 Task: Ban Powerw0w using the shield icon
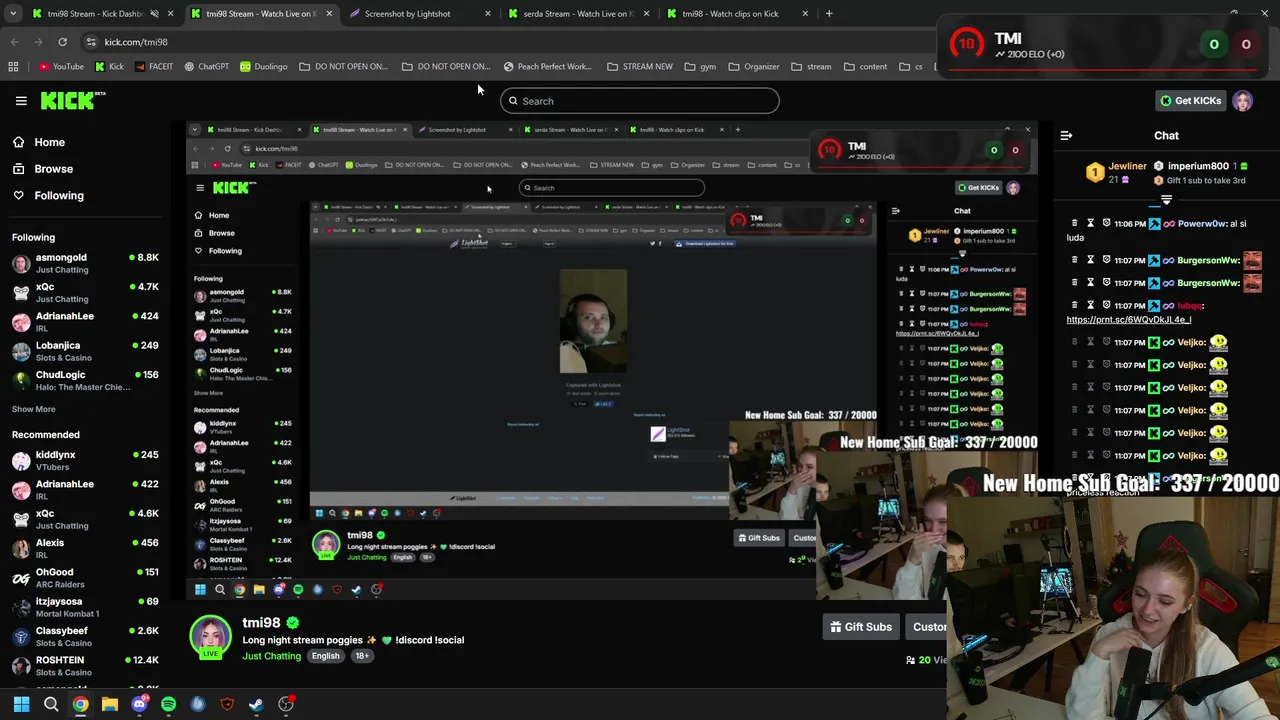coord(1107,224)
